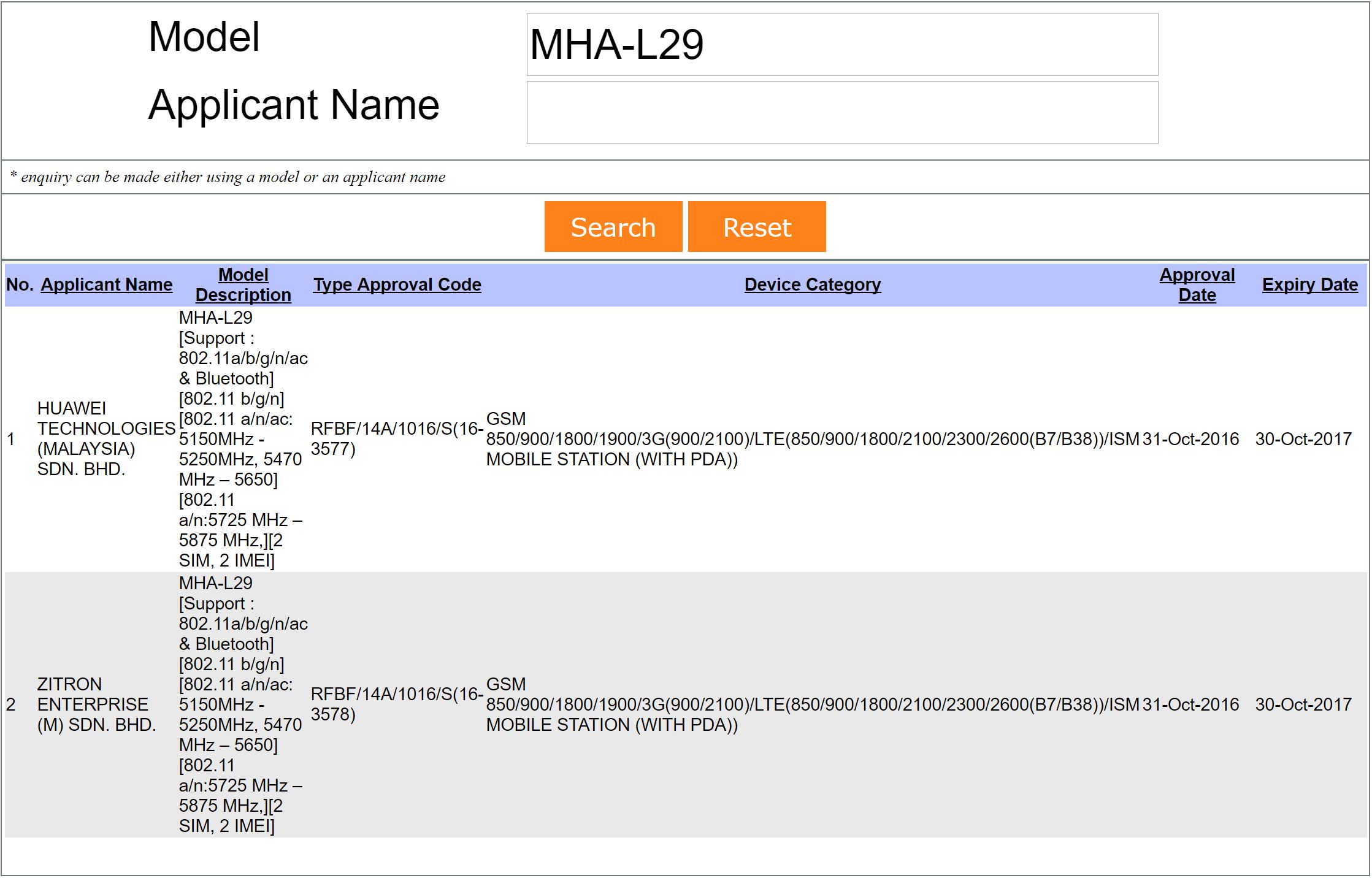Click the Zitron row's 31-Oct-2016 approval date
1372x878 pixels.
[1190, 704]
